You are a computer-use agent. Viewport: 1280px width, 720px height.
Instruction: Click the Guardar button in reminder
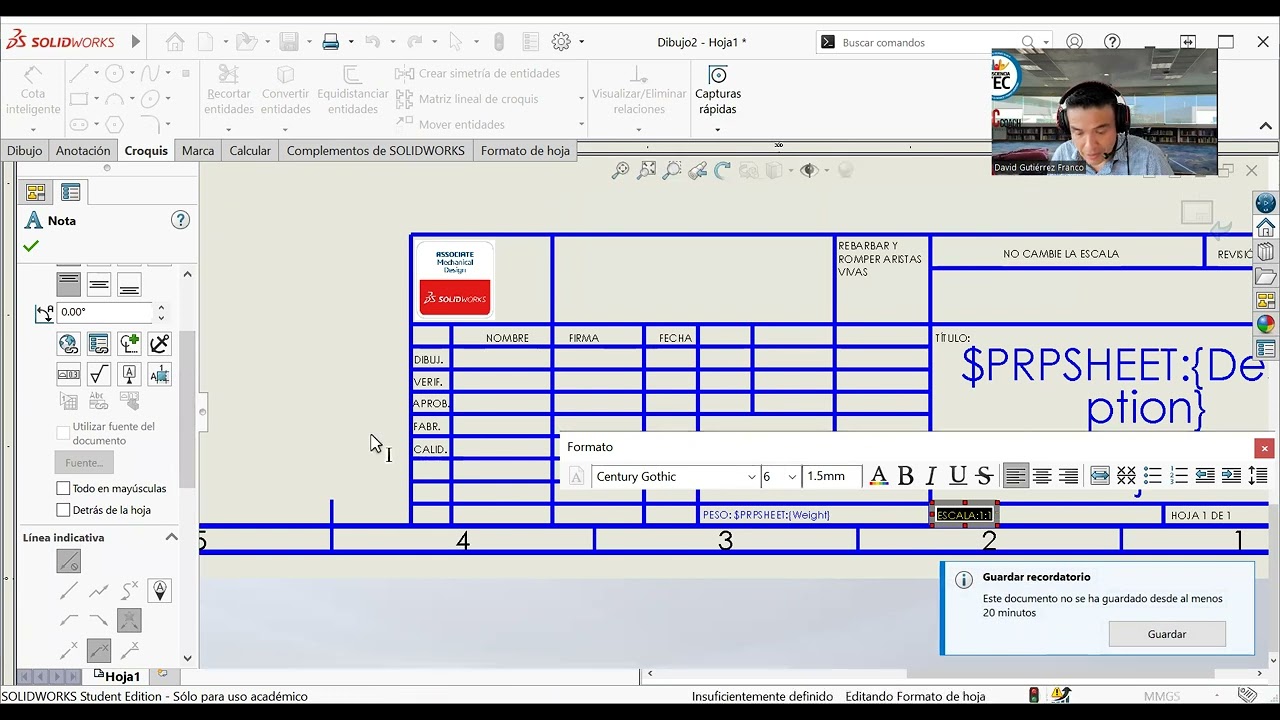coord(1167,634)
